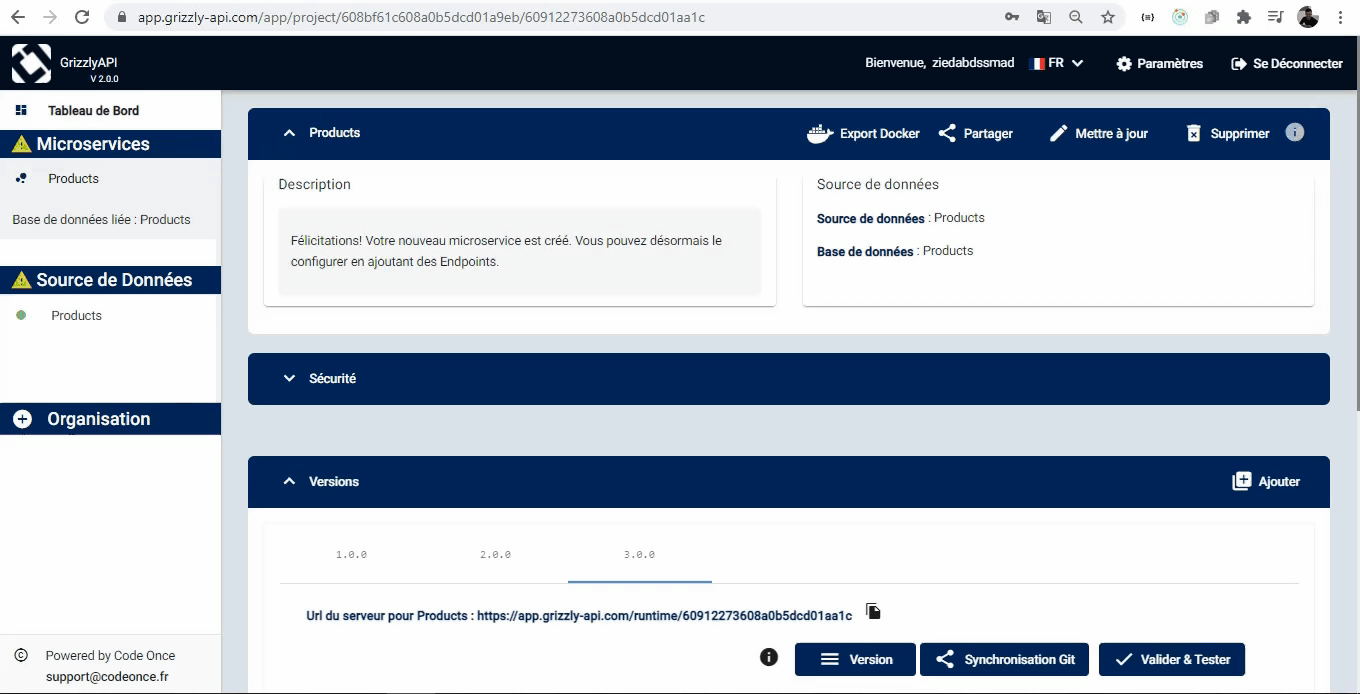Click the translate page icon in address bar
Image resolution: width=1360 pixels, height=694 pixels.
(1044, 17)
